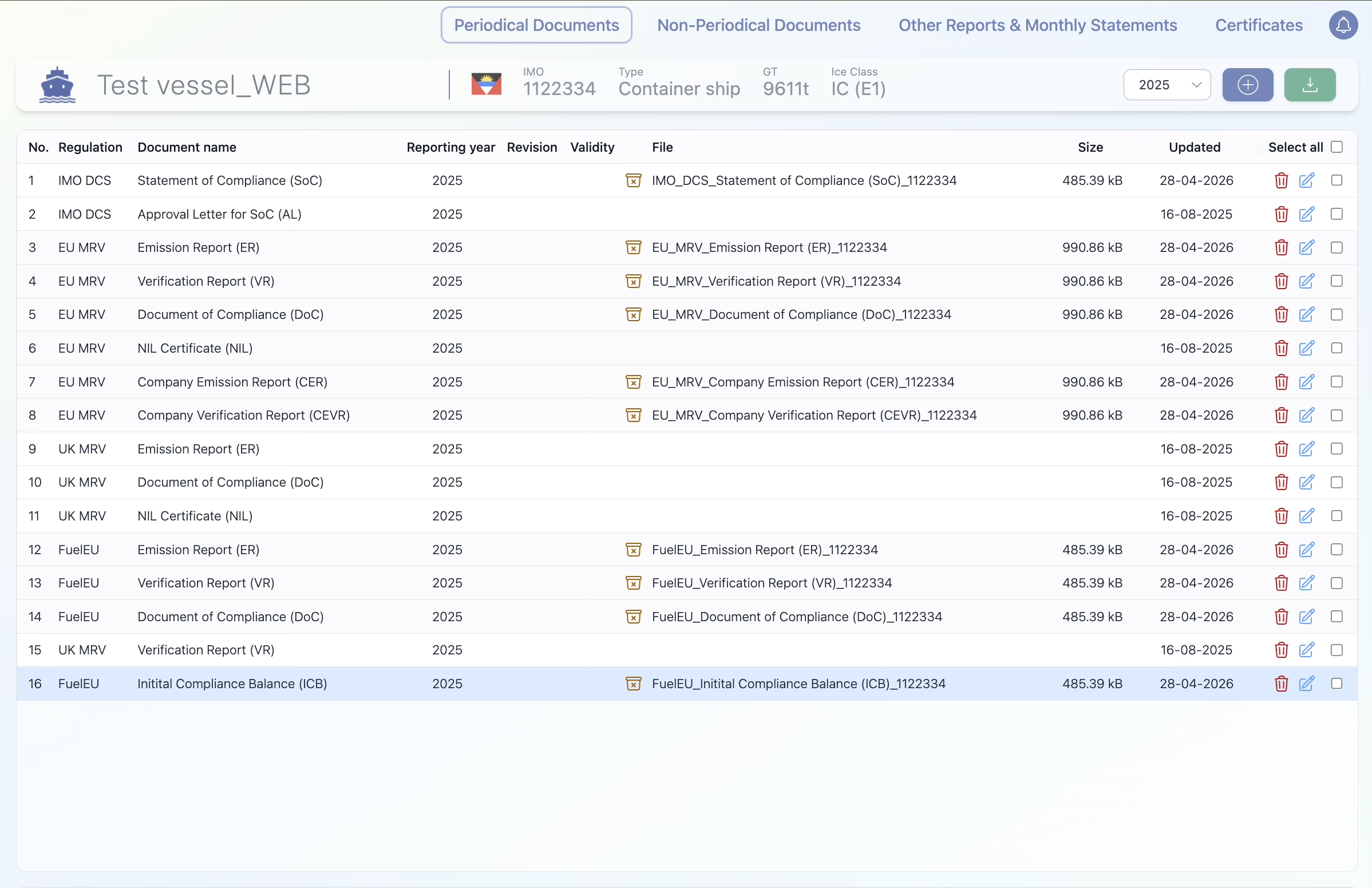This screenshot has height=888, width=1372.
Task: Click the Validity column header
Action: click(592, 147)
